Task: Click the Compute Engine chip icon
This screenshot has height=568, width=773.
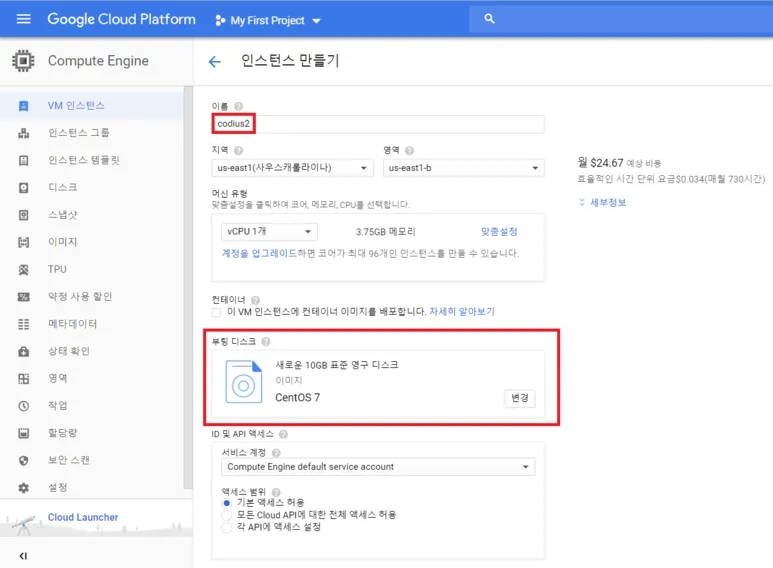Action: [23, 61]
